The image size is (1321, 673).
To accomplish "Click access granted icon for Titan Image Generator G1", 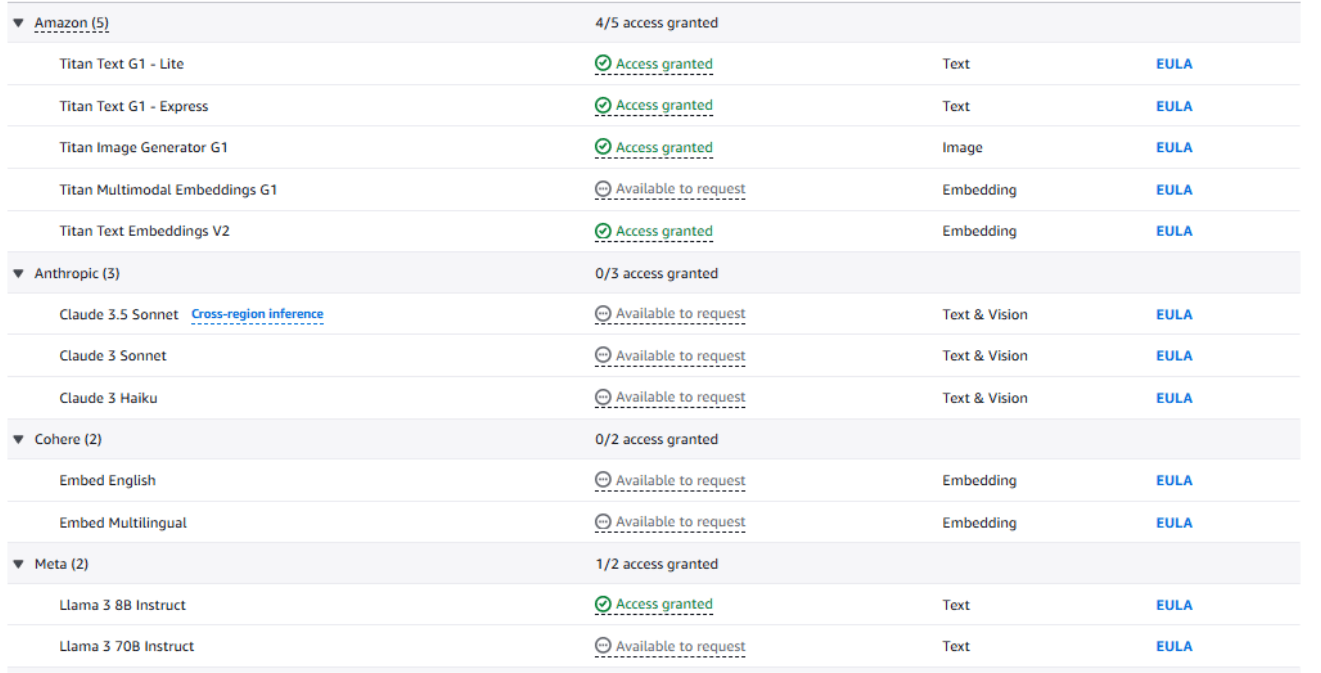I will (x=603, y=148).
